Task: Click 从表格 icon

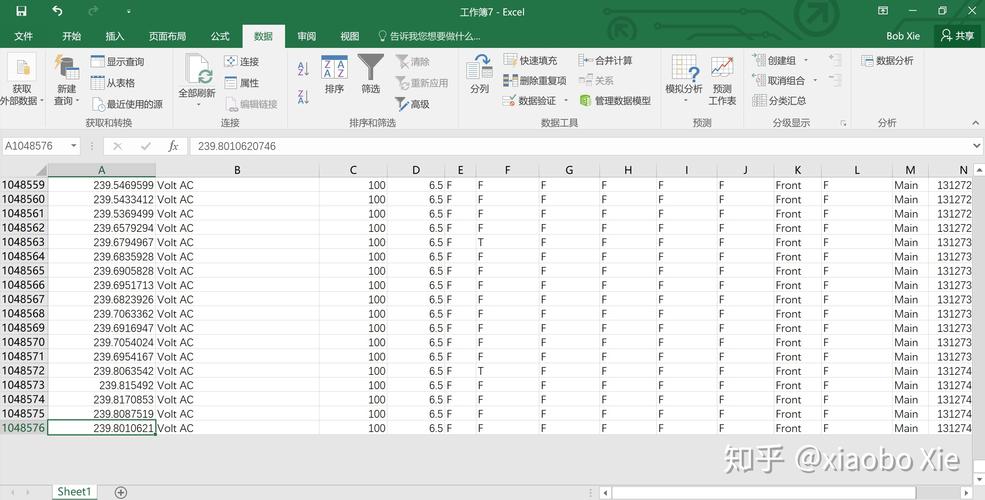Action: (97, 82)
